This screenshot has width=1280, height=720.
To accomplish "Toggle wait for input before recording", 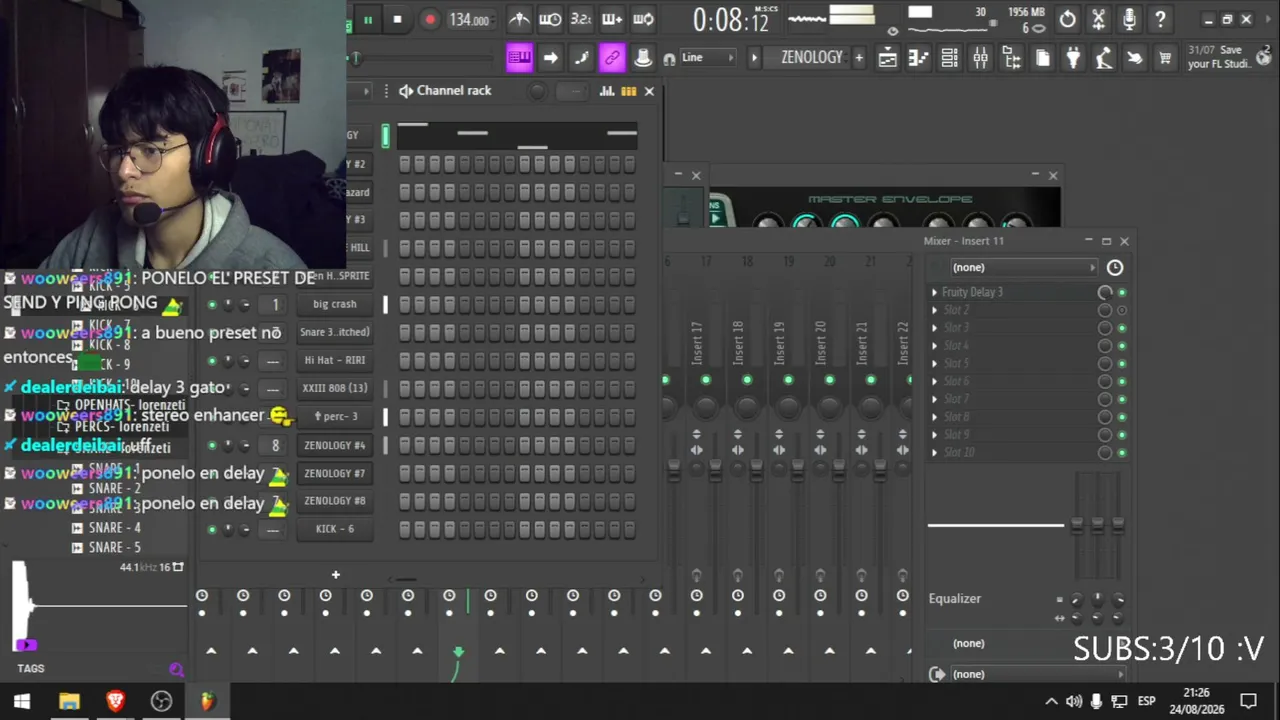I will [x=550, y=19].
